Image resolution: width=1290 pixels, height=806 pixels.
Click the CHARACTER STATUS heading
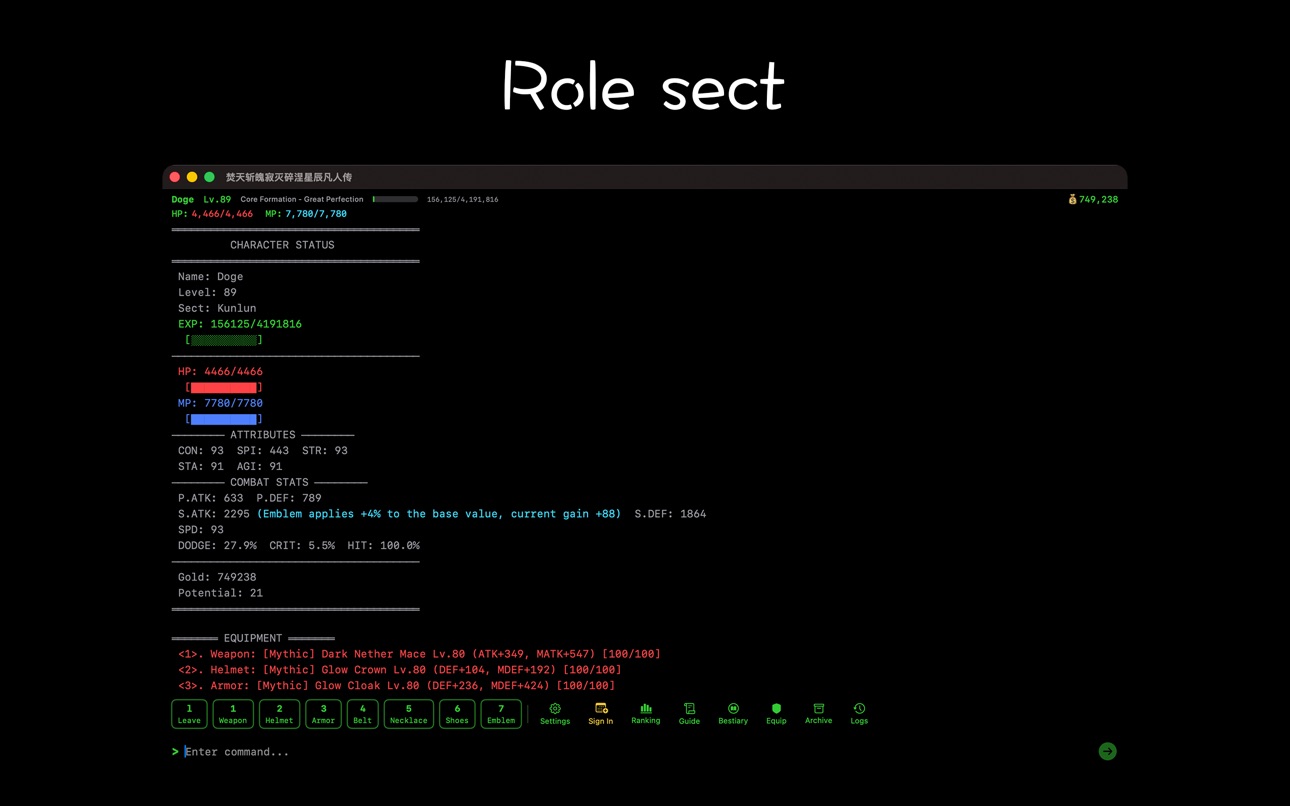click(282, 245)
